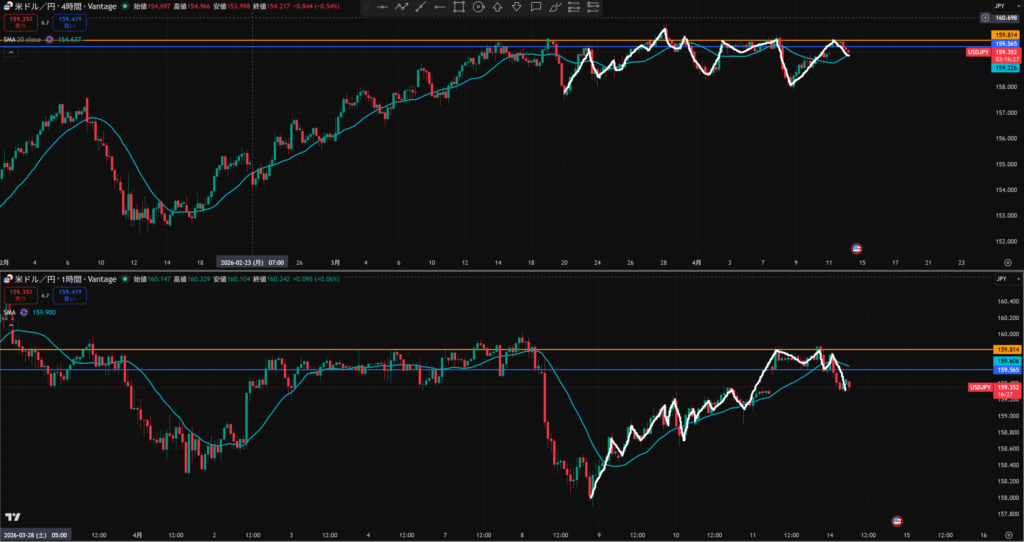Collapse indicator legend on the 1-hour chart
1024x542 pixels.
[10, 324]
